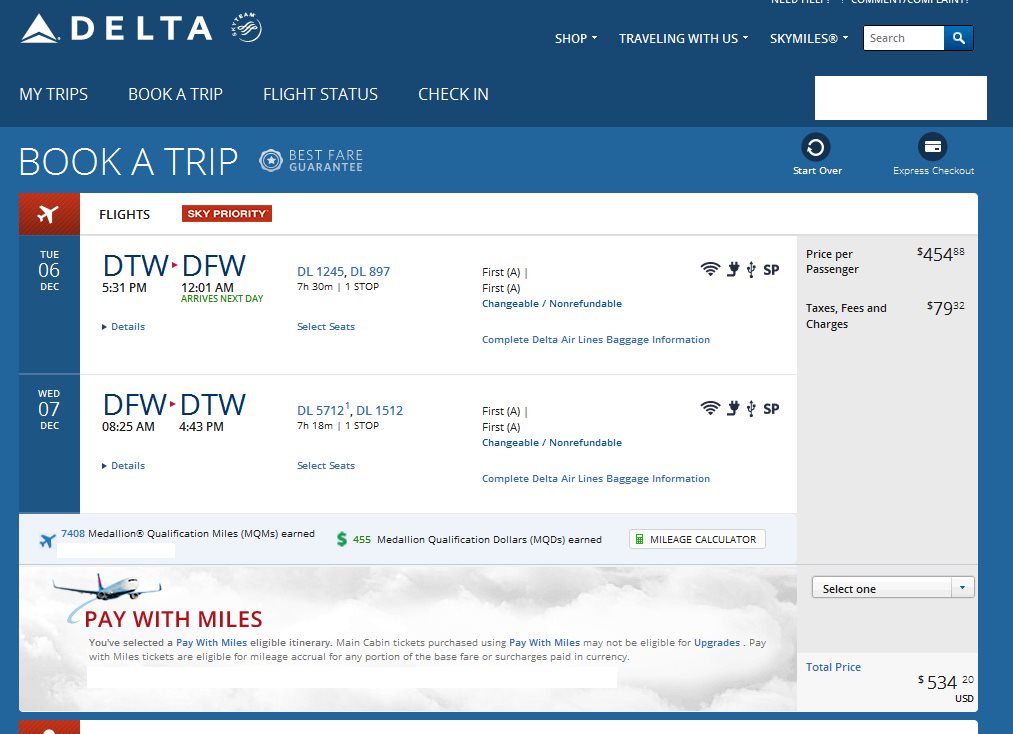Open the SKYMILES menu
This screenshot has height=734, width=1013.
point(808,38)
